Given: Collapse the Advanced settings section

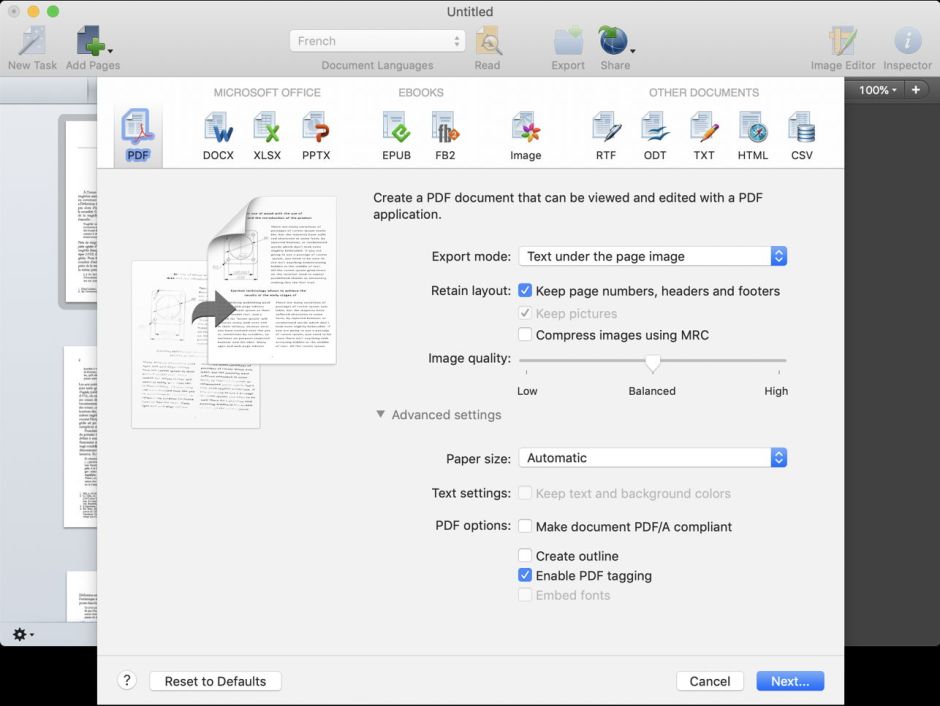Looking at the screenshot, I should click(382, 415).
